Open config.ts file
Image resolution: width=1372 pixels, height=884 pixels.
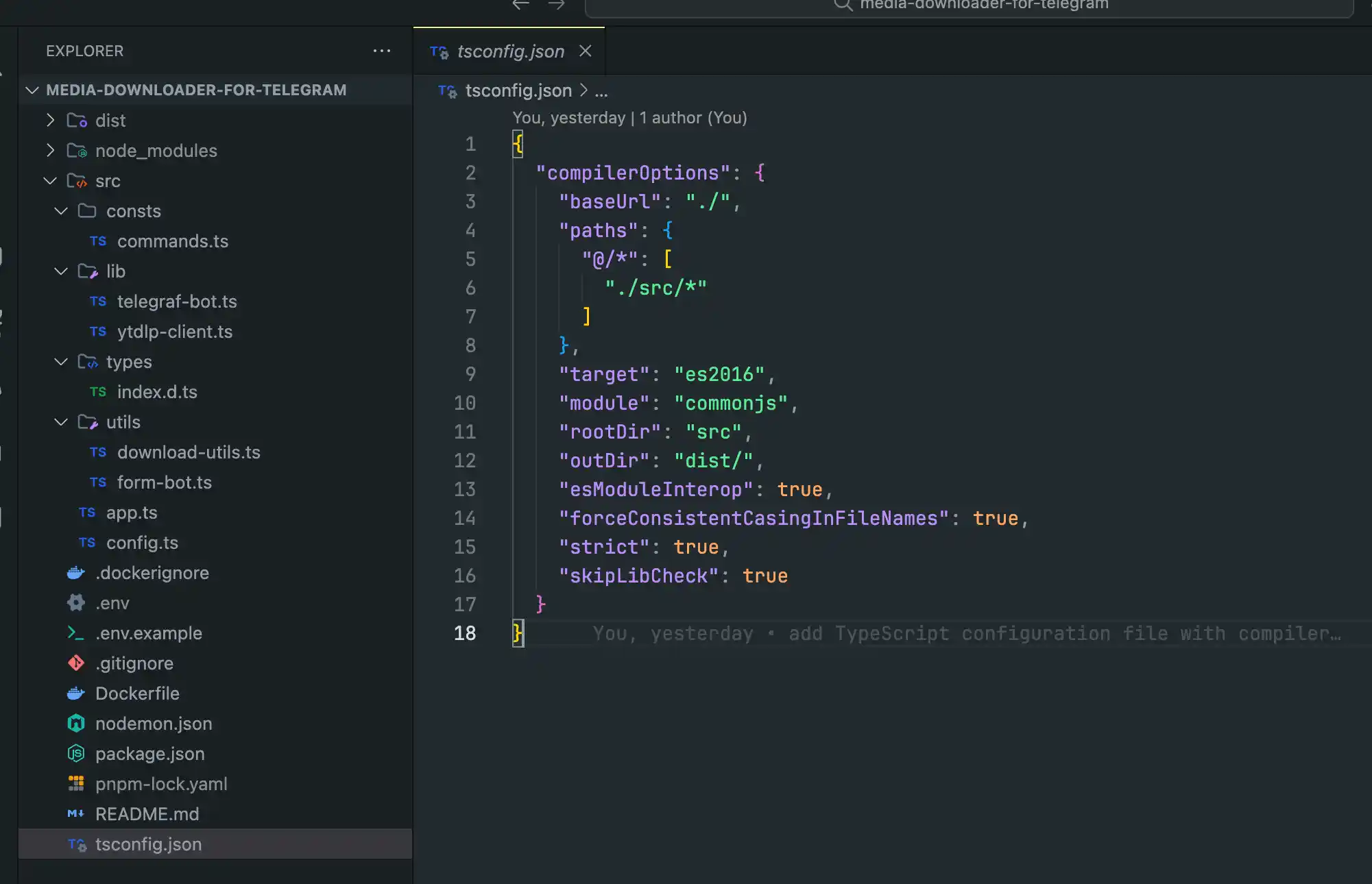pos(142,543)
